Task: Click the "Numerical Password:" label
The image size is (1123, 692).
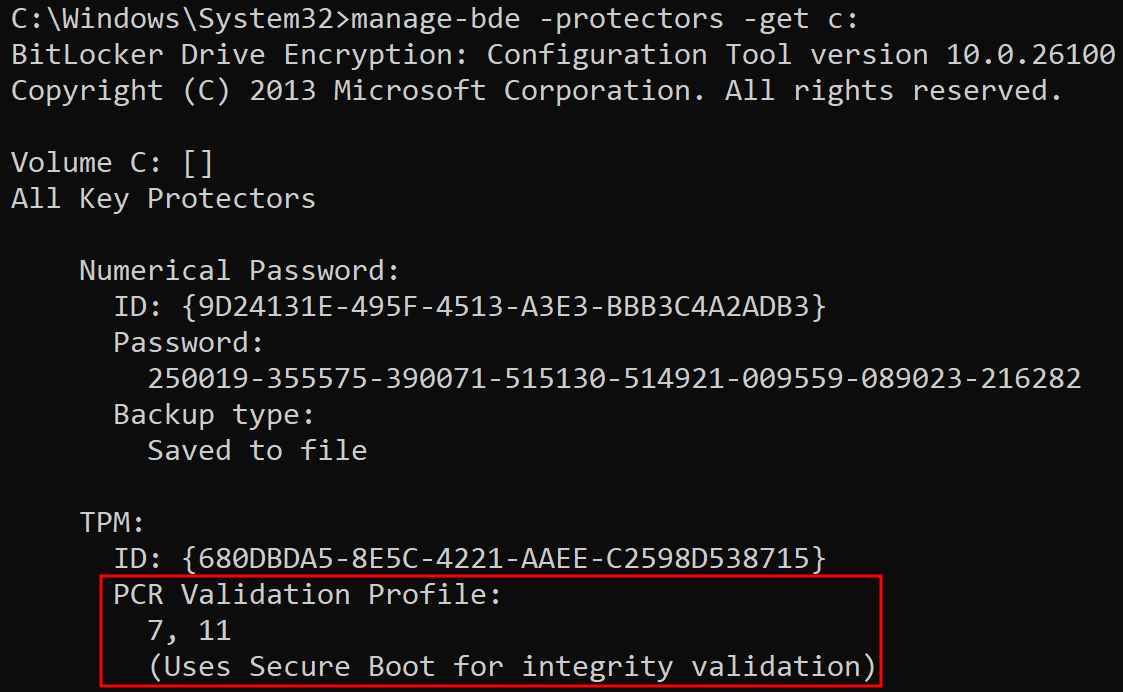Action: (x=239, y=270)
